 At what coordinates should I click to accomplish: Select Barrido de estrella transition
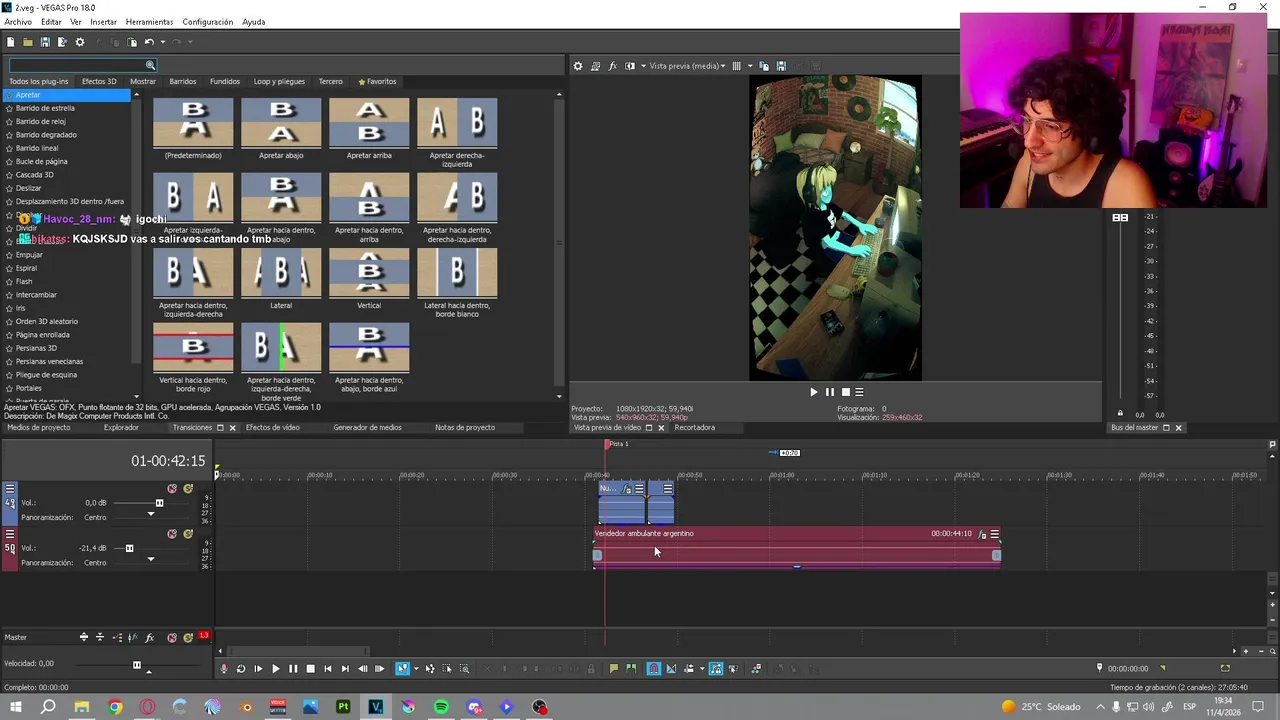[x=45, y=108]
